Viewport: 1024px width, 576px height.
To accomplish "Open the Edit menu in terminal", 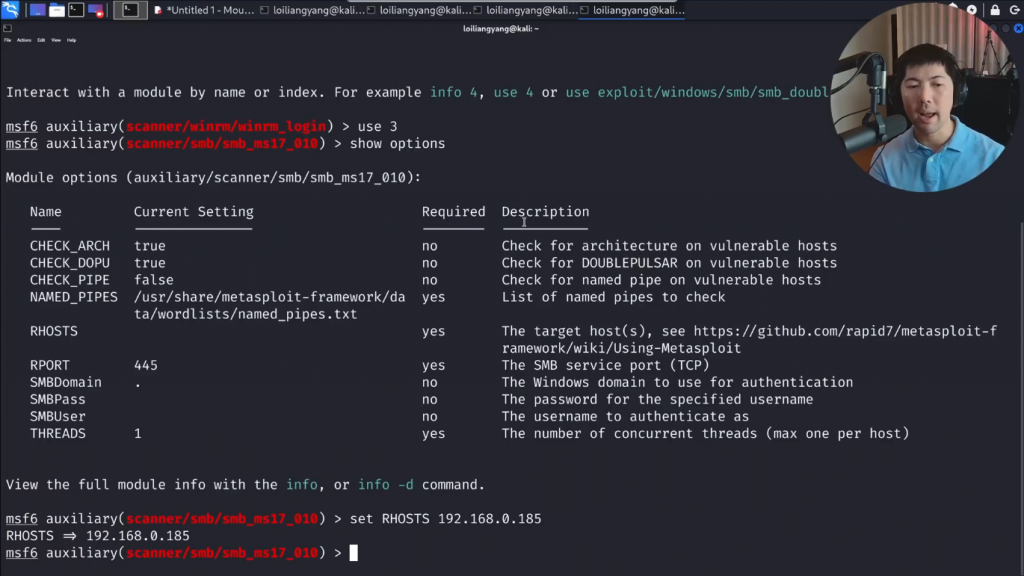I will (x=41, y=40).
